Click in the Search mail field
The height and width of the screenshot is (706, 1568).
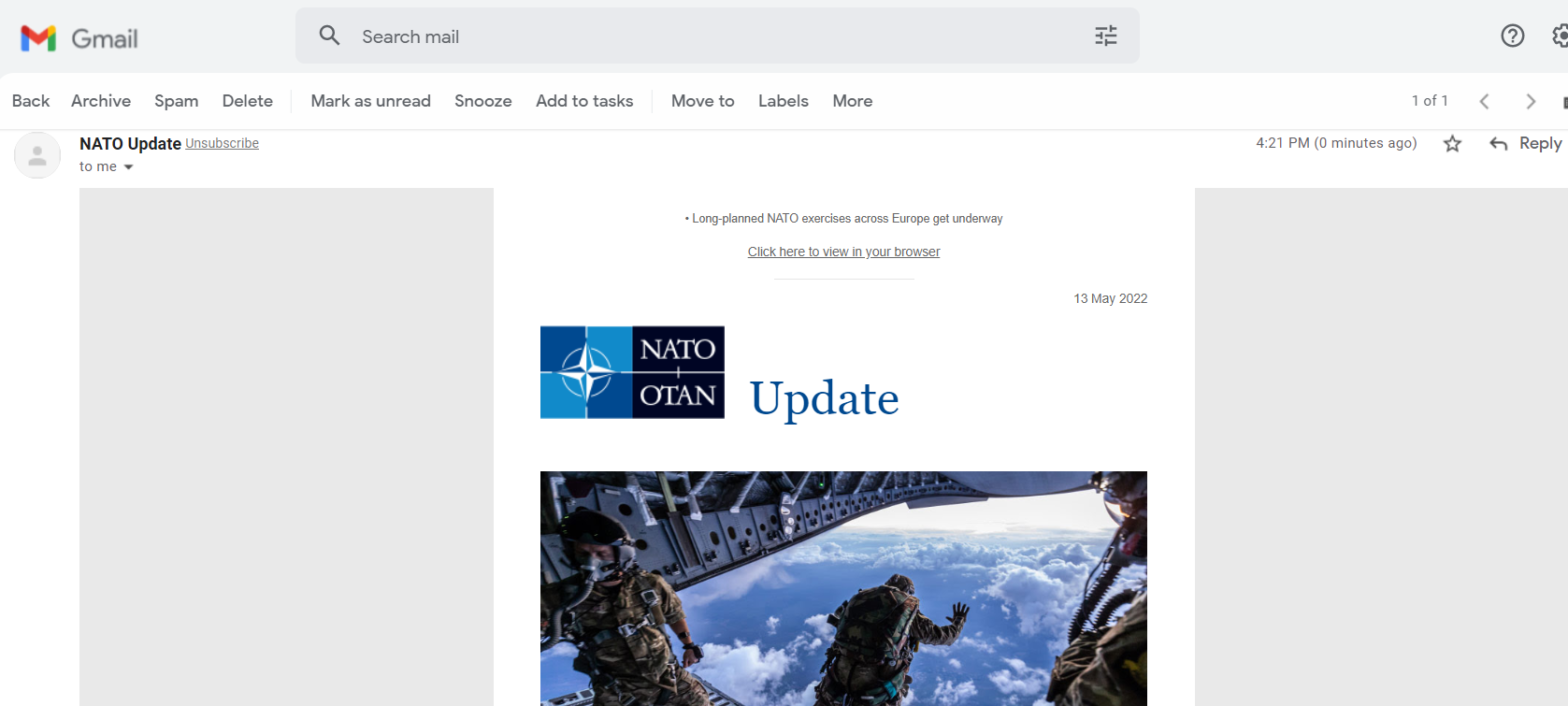[717, 36]
